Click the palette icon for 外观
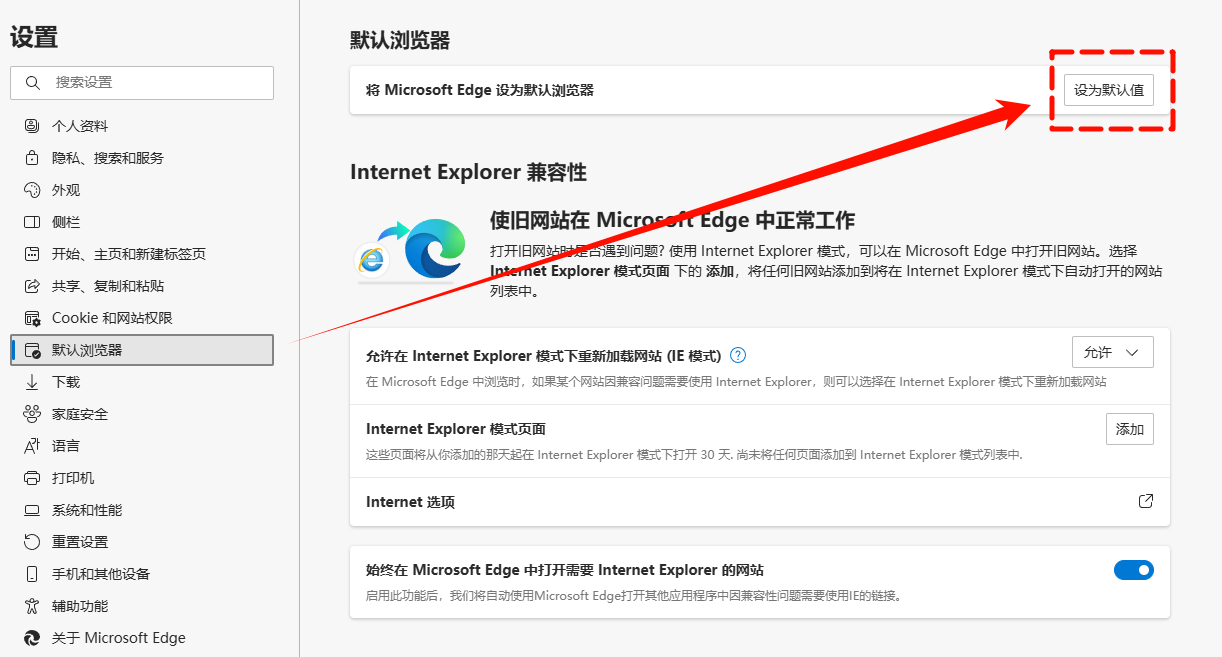Viewport: 1222px width, 657px height. point(32,190)
